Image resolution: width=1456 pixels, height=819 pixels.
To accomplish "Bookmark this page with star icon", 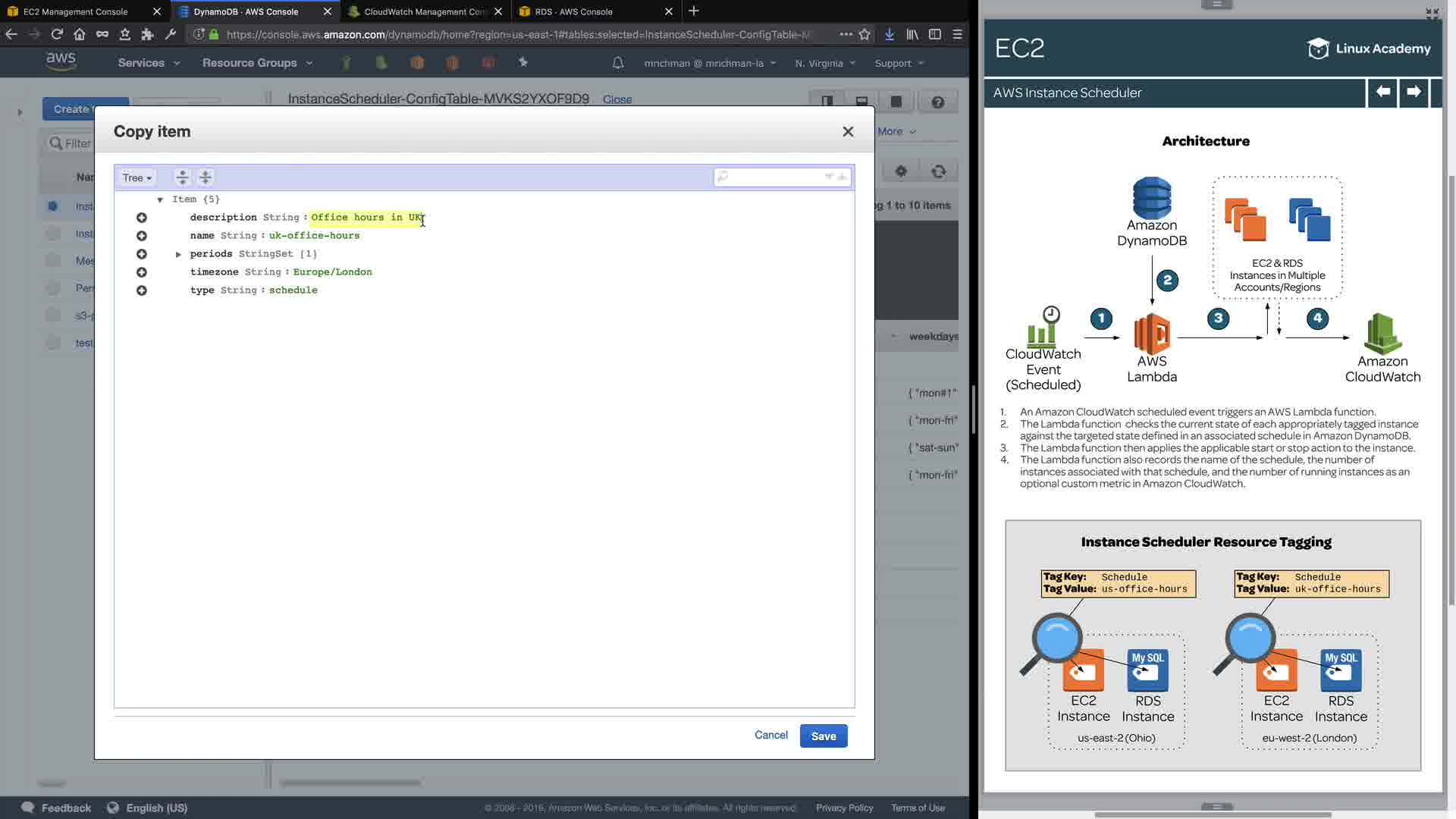I will tap(865, 34).
